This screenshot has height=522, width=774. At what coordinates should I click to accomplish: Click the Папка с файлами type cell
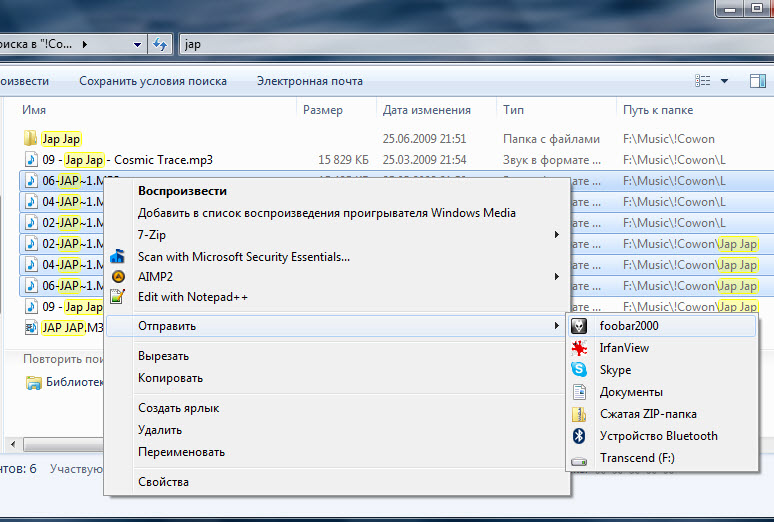coord(551,139)
